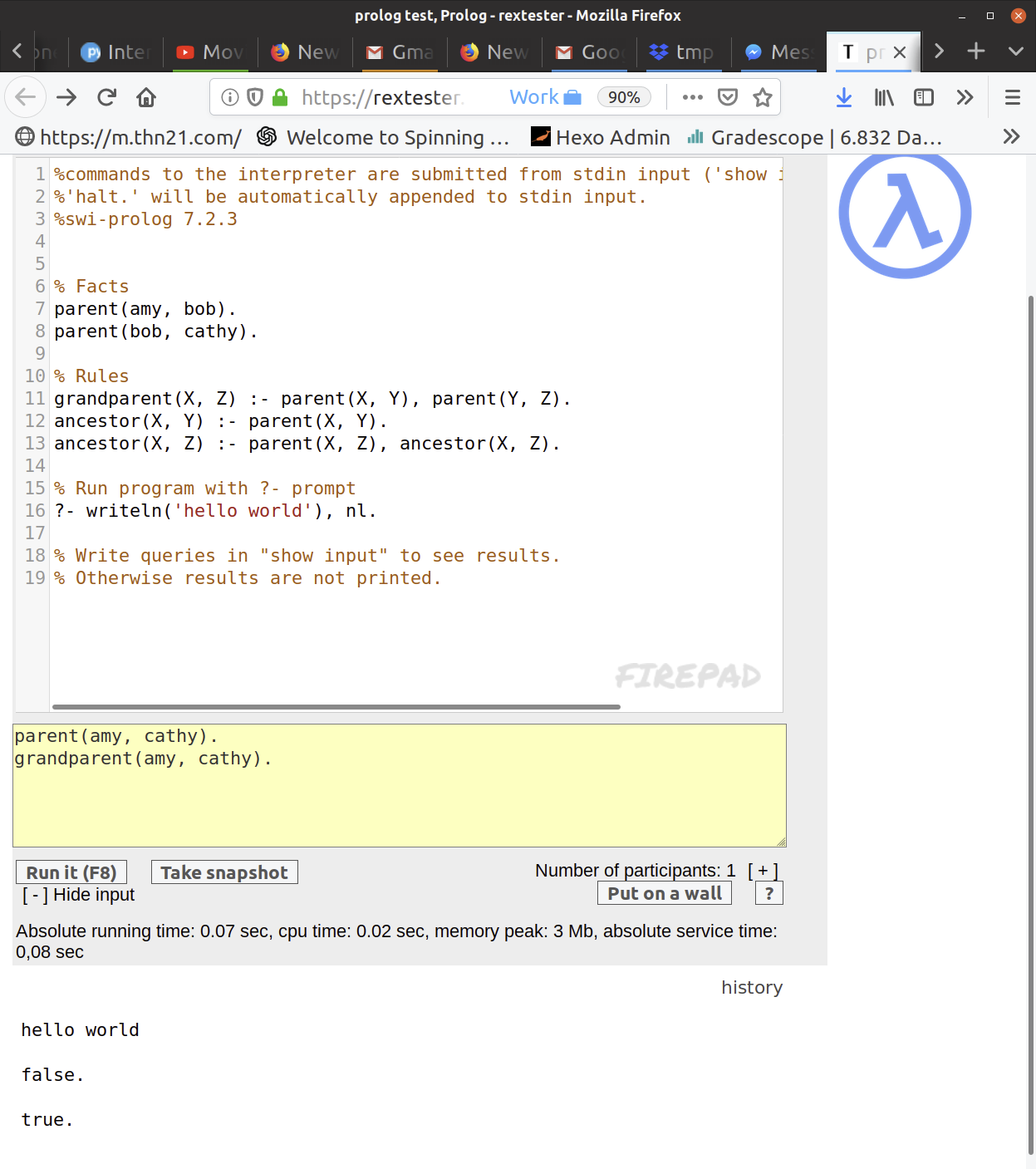The width and height of the screenshot is (1036, 1169).
Task: Toggle the browser sidebar view
Action: pyautogui.click(x=923, y=97)
